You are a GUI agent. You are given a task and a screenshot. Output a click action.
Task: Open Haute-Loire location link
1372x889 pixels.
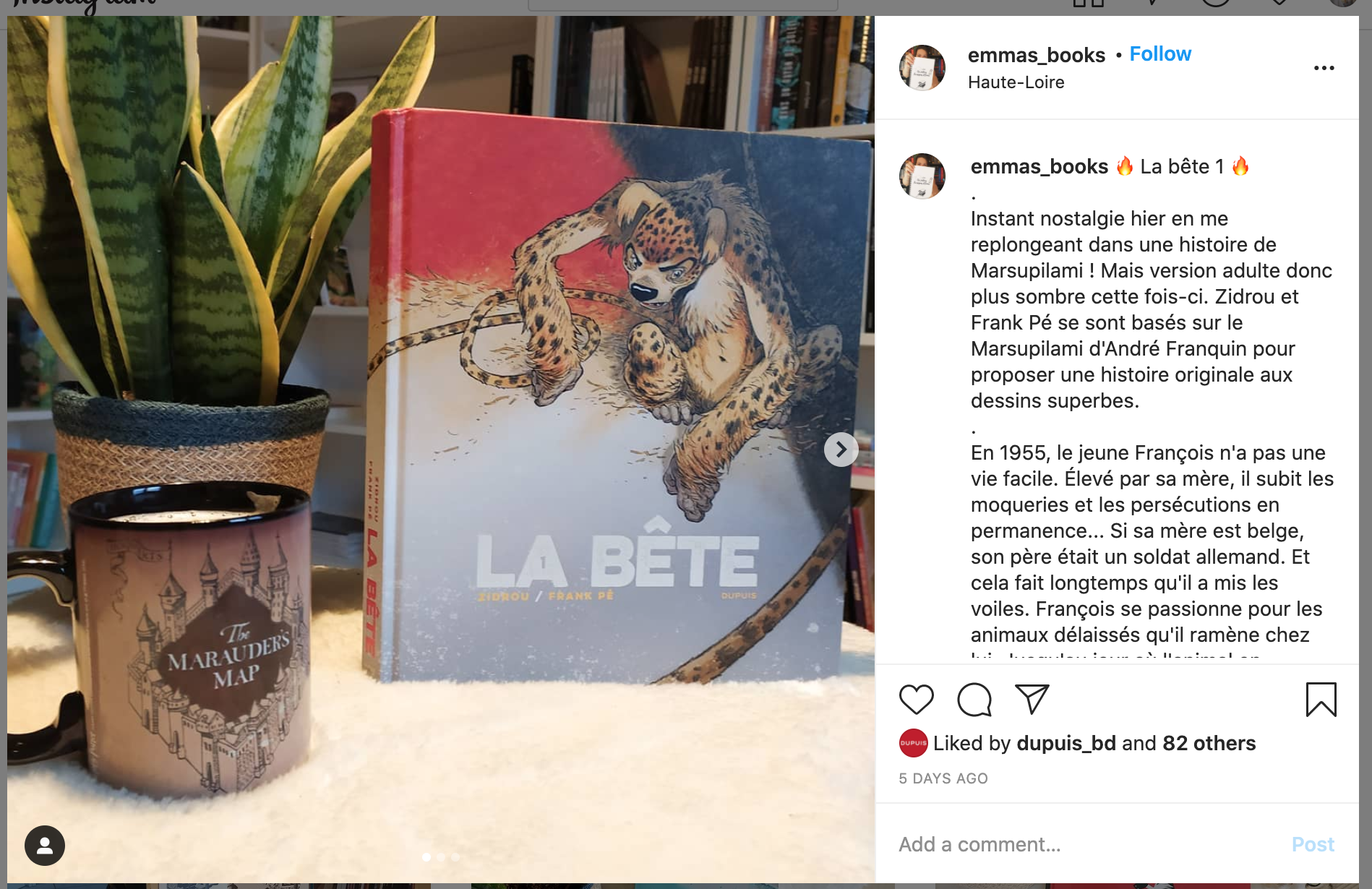(x=1016, y=82)
